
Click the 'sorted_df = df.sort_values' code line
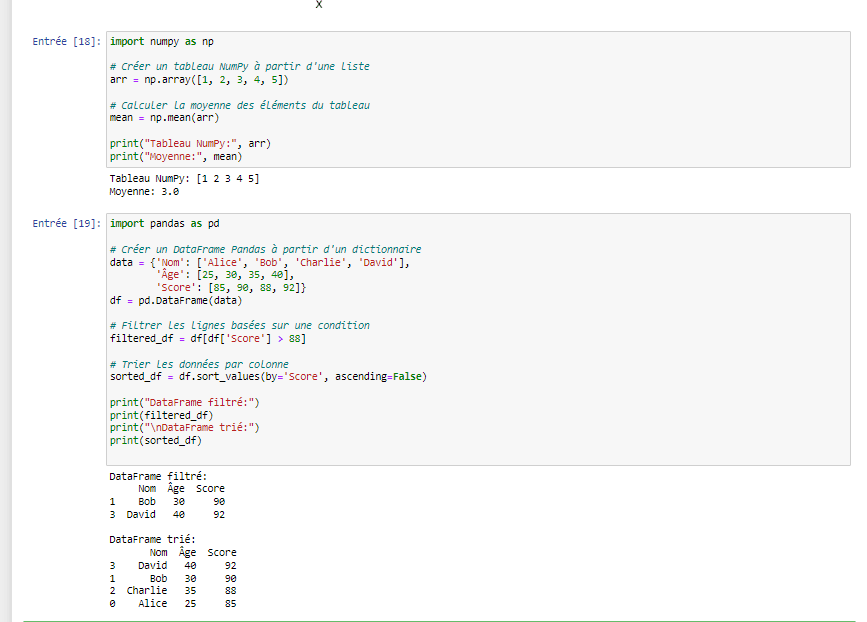click(x=267, y=376)
